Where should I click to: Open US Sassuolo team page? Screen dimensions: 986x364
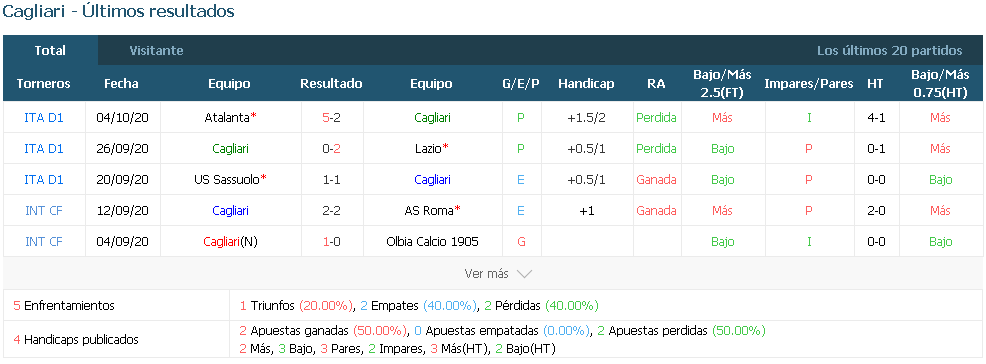(x=227, y=179)
